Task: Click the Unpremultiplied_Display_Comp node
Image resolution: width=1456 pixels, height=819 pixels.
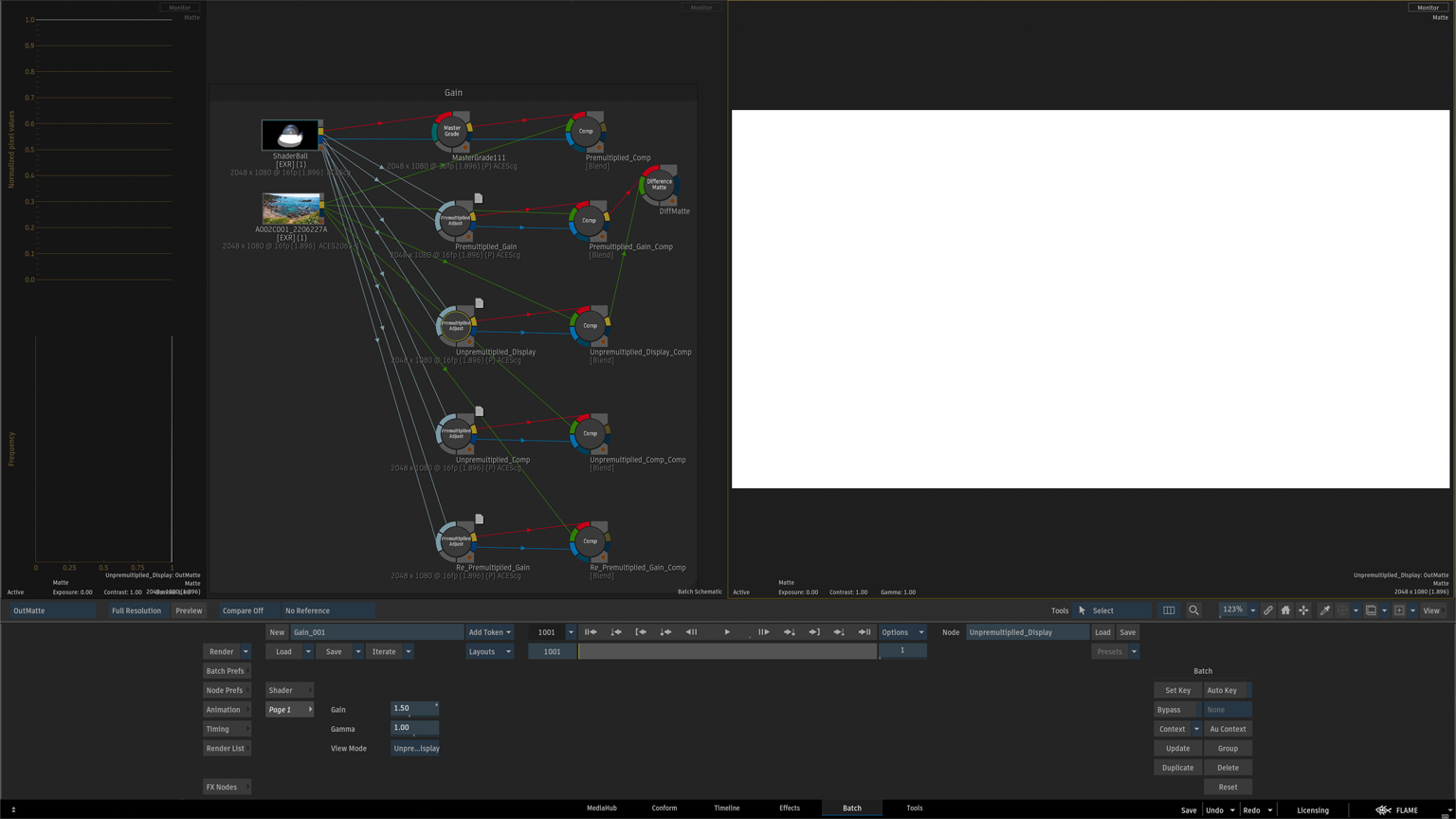Action: coord(590,325)
